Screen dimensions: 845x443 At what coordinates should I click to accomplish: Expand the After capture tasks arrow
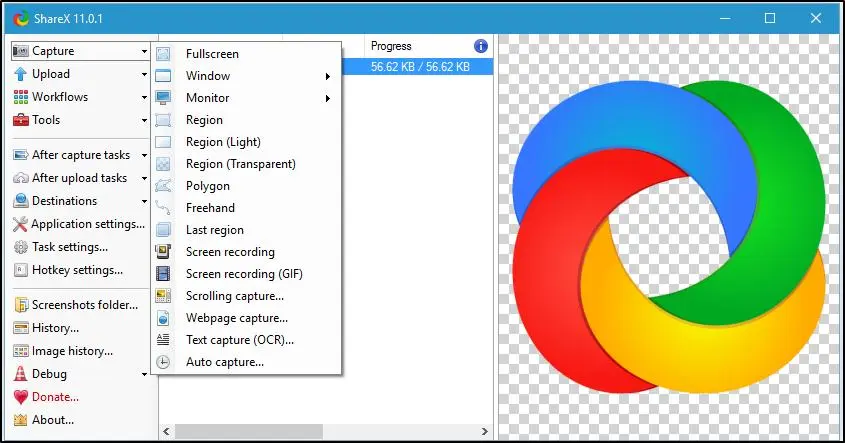point(144,156)
